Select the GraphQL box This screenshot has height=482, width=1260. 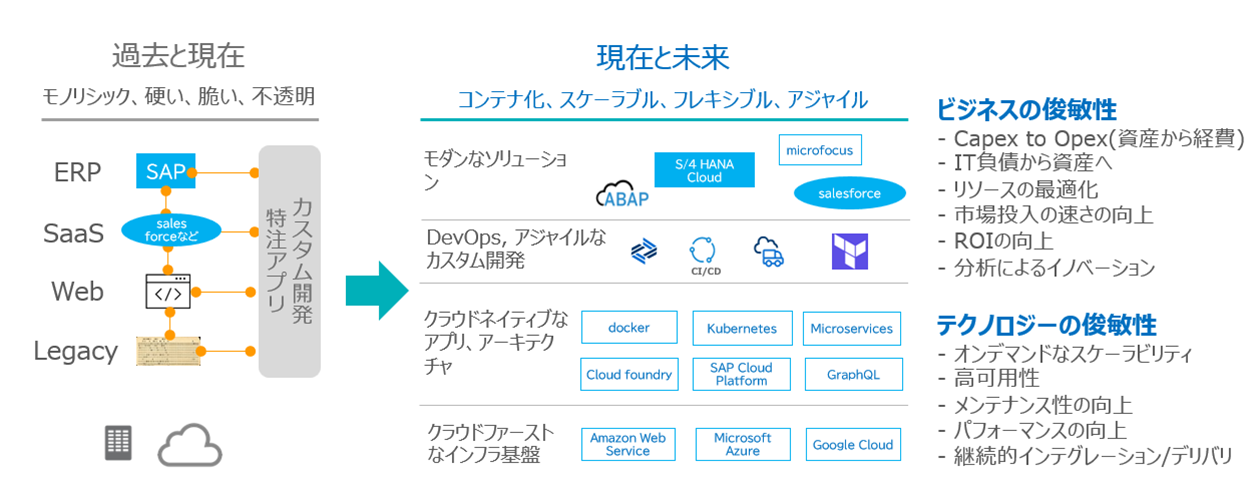(x=853, y=375)
